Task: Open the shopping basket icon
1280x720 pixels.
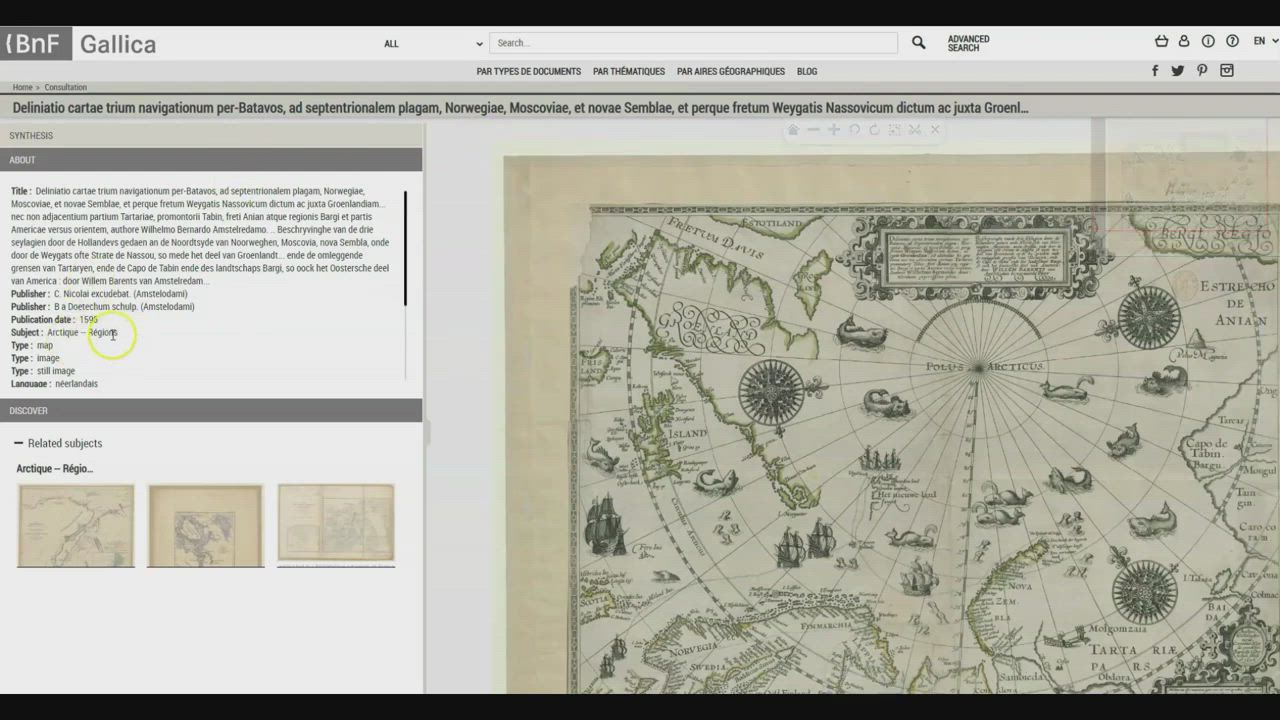Action: coord(1161,42)
